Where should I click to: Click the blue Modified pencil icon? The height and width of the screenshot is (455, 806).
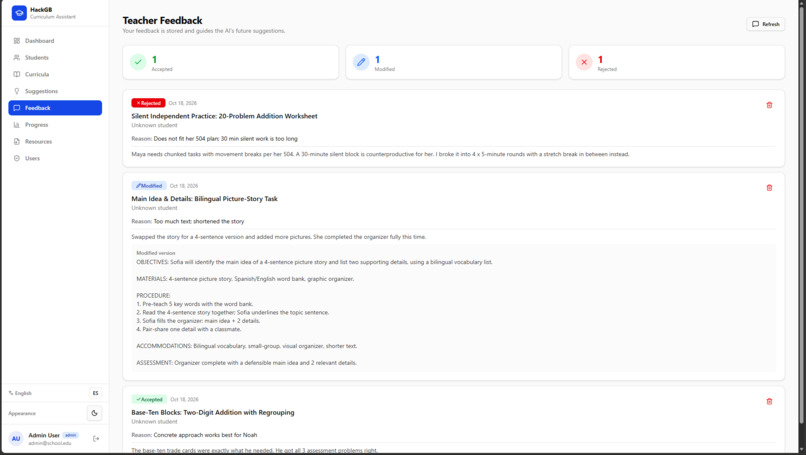pos(361,62)
